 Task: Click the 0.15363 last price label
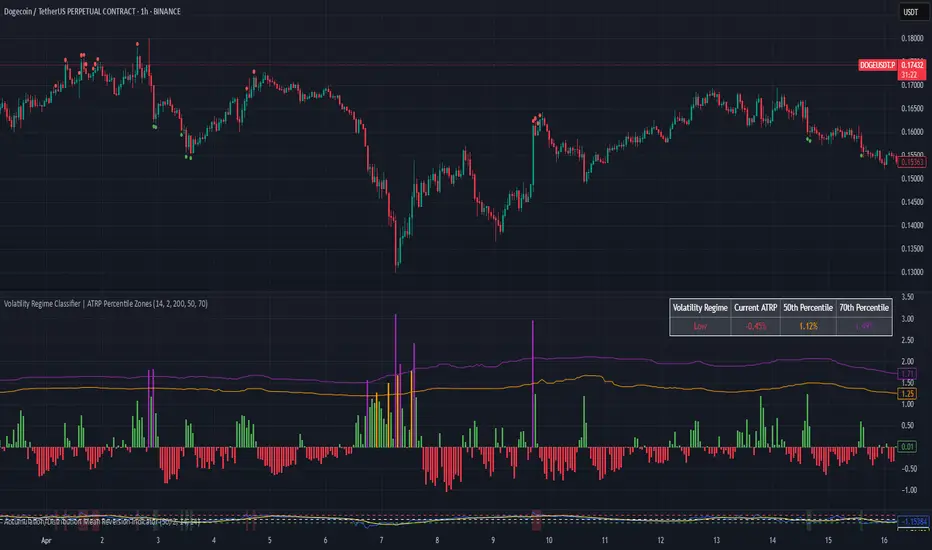coord(912,162)
